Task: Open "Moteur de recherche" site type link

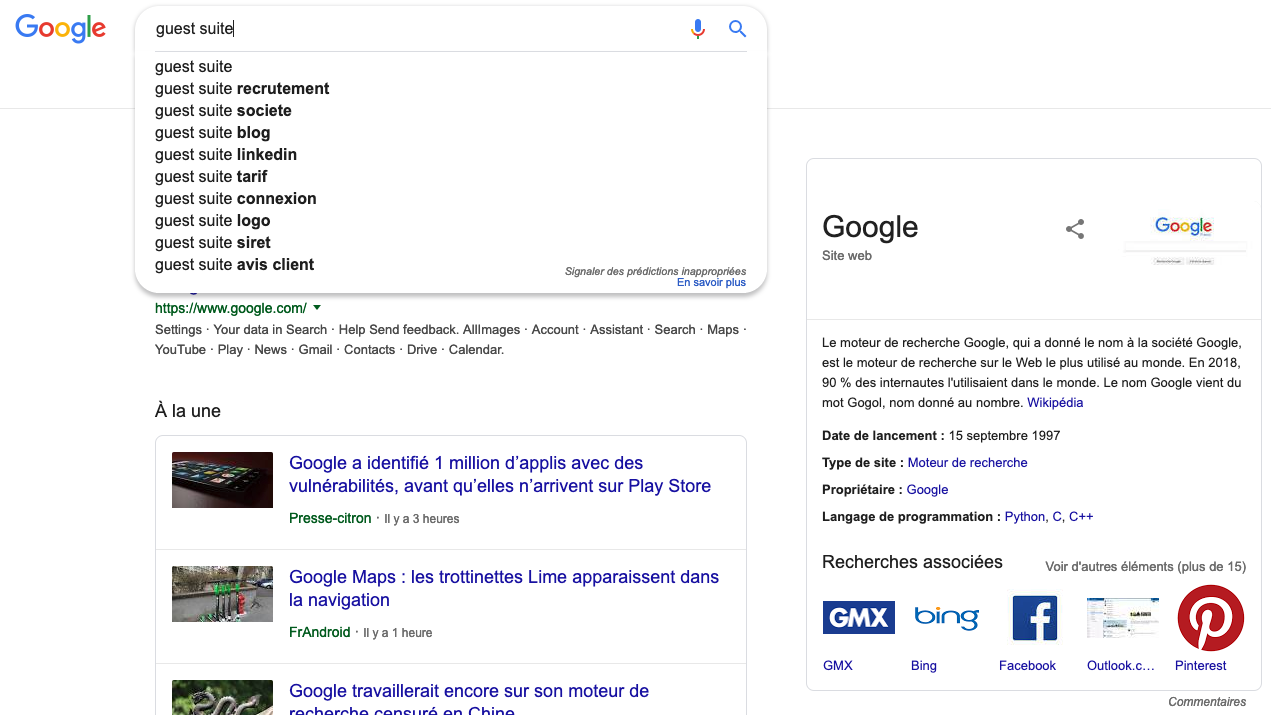Action: (x=967, y=463)
